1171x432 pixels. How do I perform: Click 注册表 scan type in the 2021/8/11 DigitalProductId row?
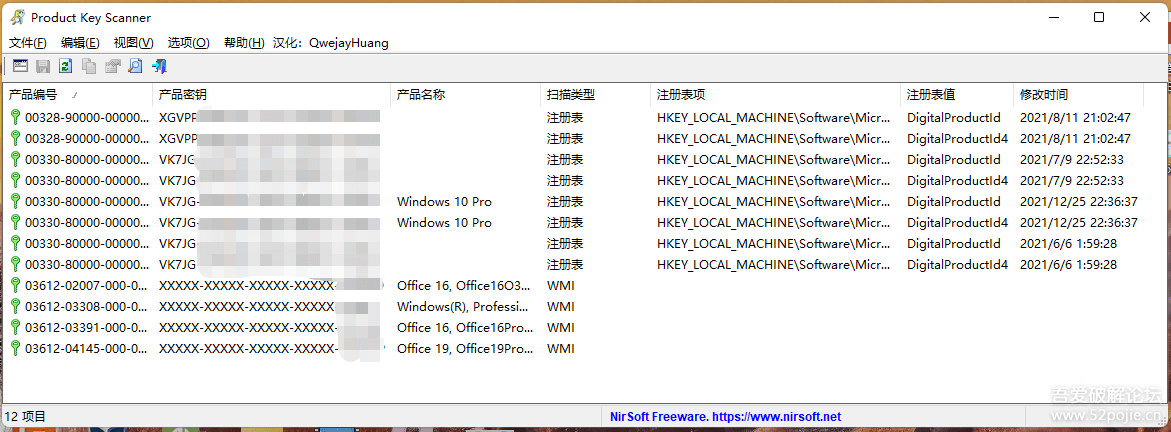(565, 117)
